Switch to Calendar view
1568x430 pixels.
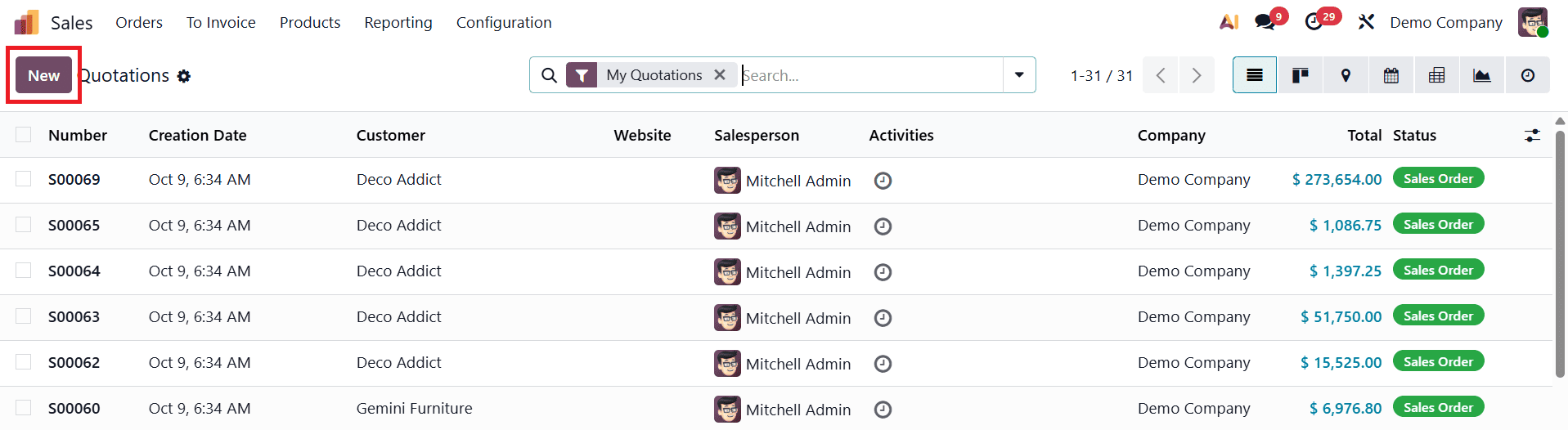pos(1391,75)
